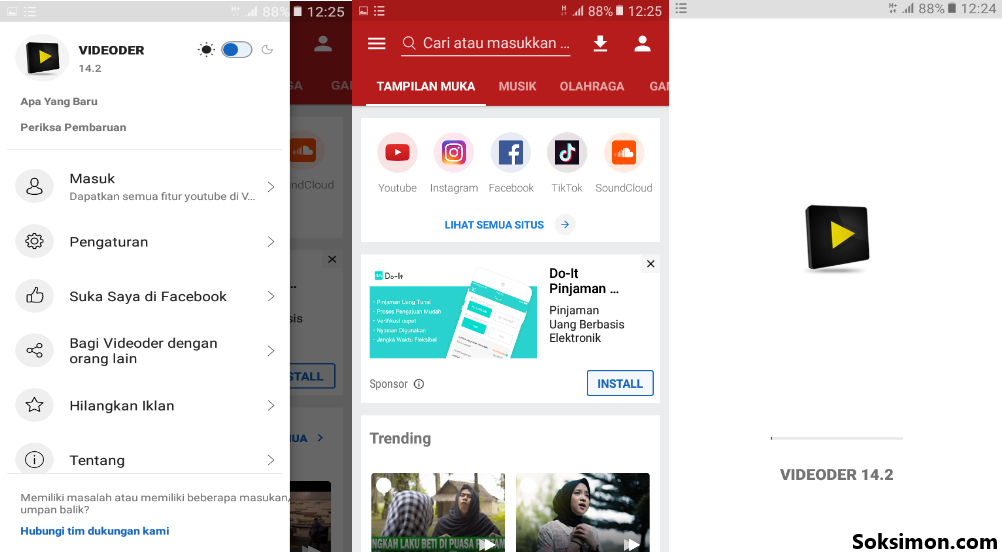Open the hamburger menu in red header

376,43
